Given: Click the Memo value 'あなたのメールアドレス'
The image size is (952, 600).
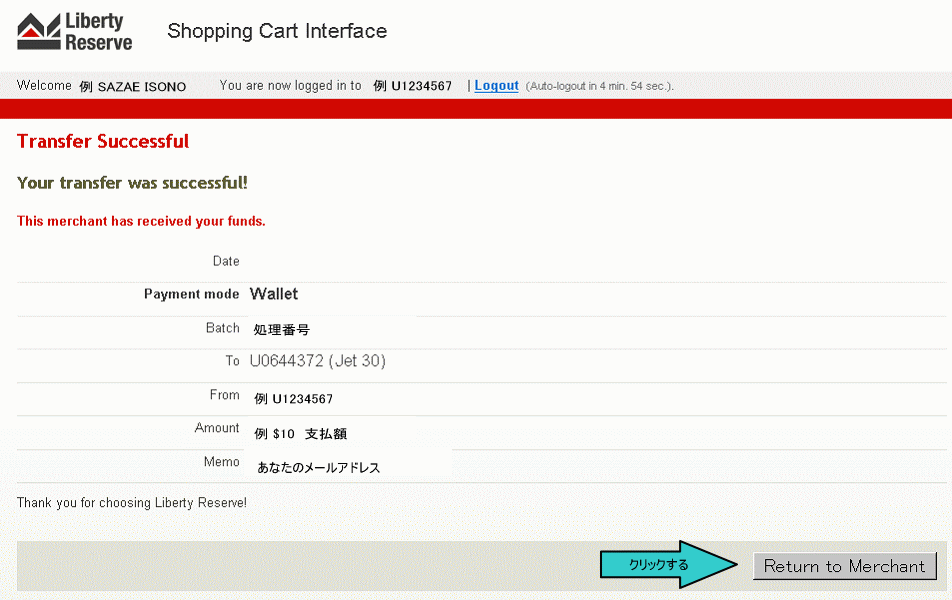Looking at the screenshot, I should pyautogui.click(x=319, y=468).
